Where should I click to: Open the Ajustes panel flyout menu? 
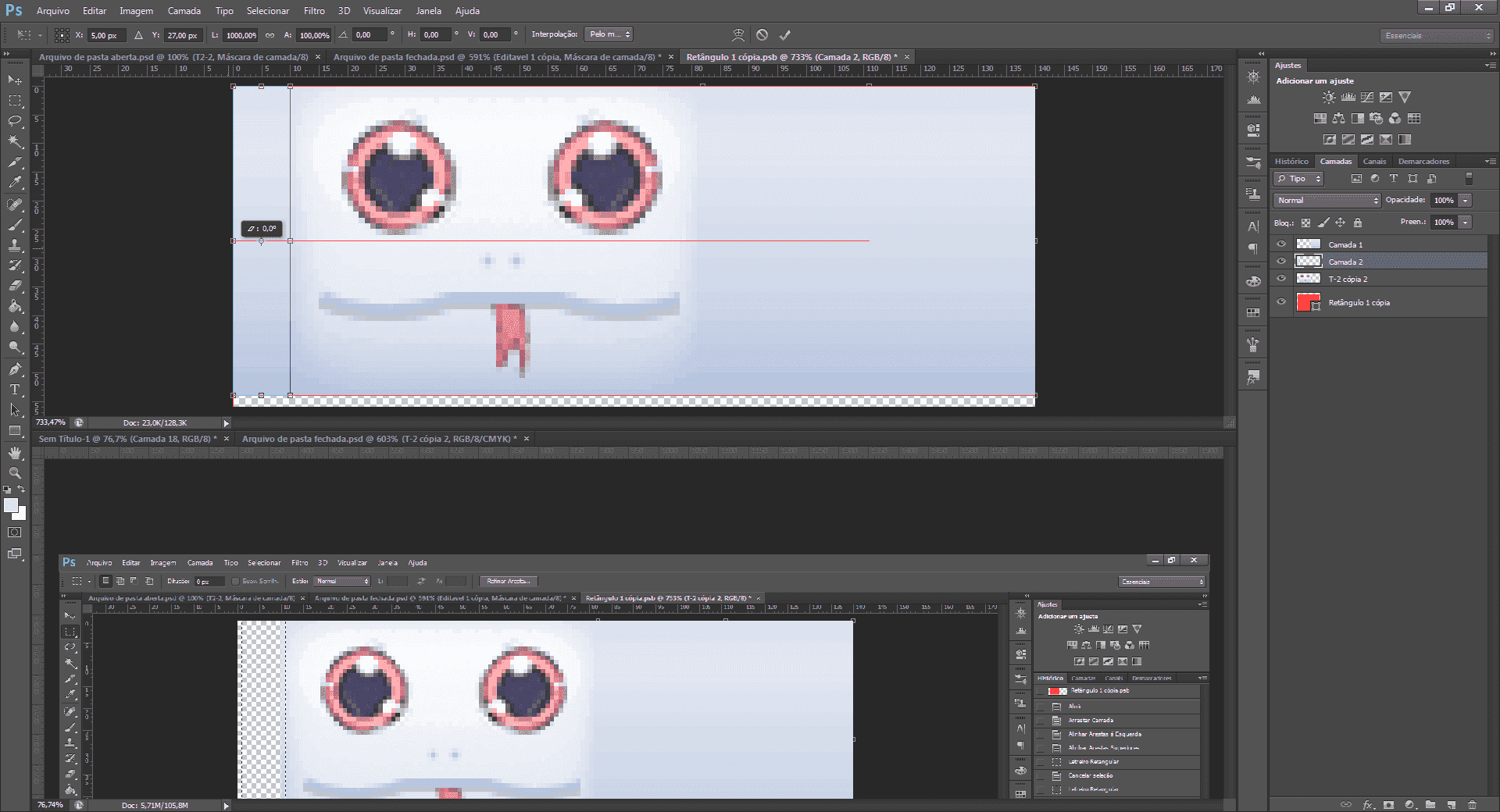tap(1491, 66)
